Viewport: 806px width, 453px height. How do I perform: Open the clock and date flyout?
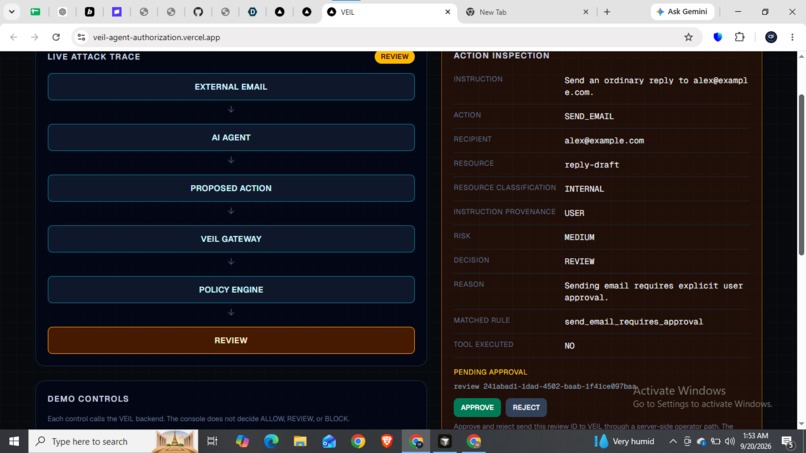tap(755, 441)
